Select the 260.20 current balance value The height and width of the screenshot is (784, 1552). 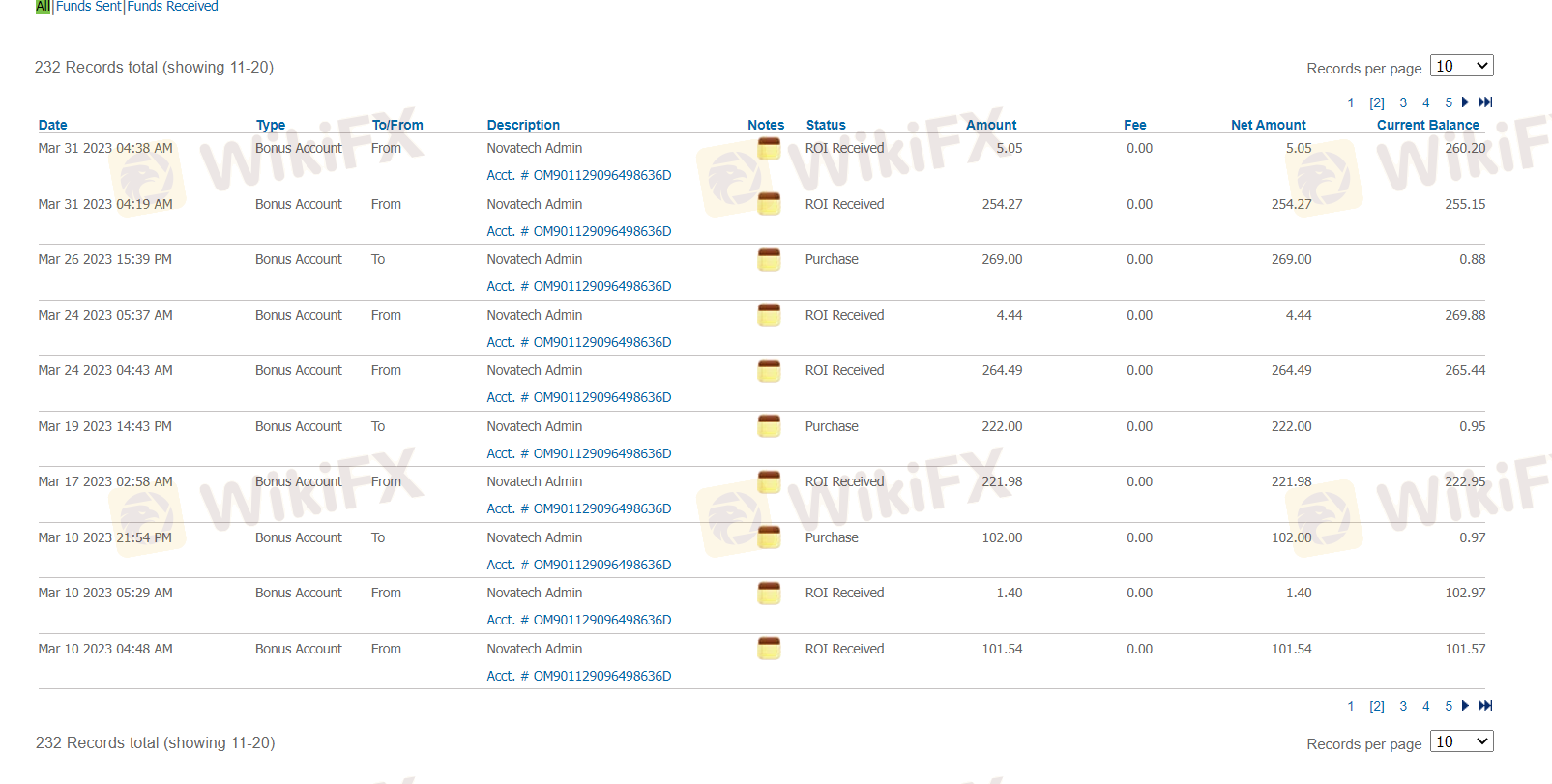(x=1465, y=149)
